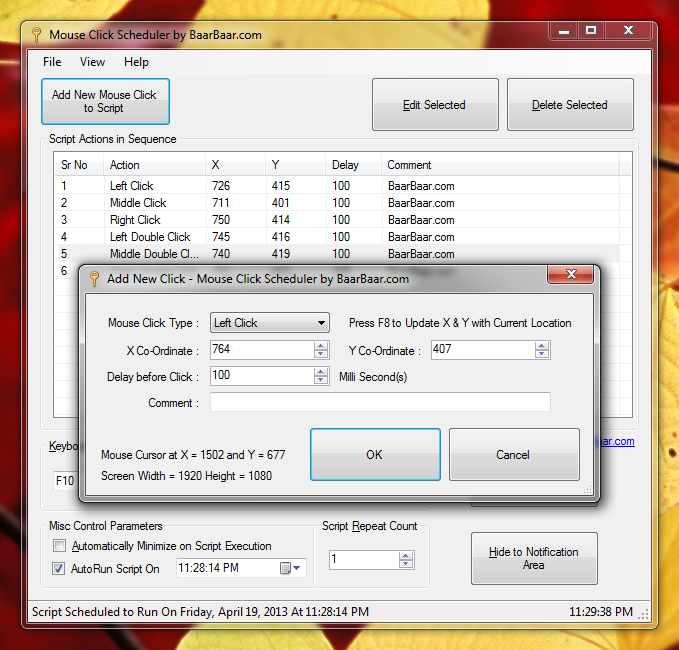
Task: Decrease X Co-Ordinate with down arrow
Action: click(320, 354)
